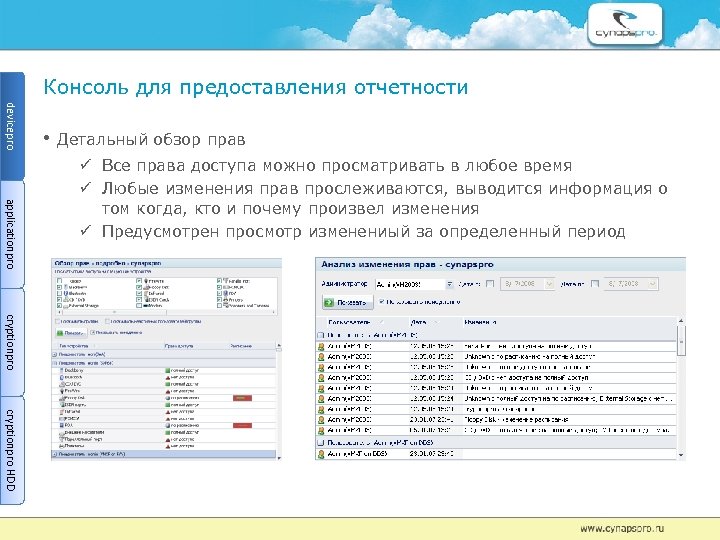This screenshot has width=720, height=540.
Task: Open the www.cynapspro.ru link
Action: click(622, 529)
